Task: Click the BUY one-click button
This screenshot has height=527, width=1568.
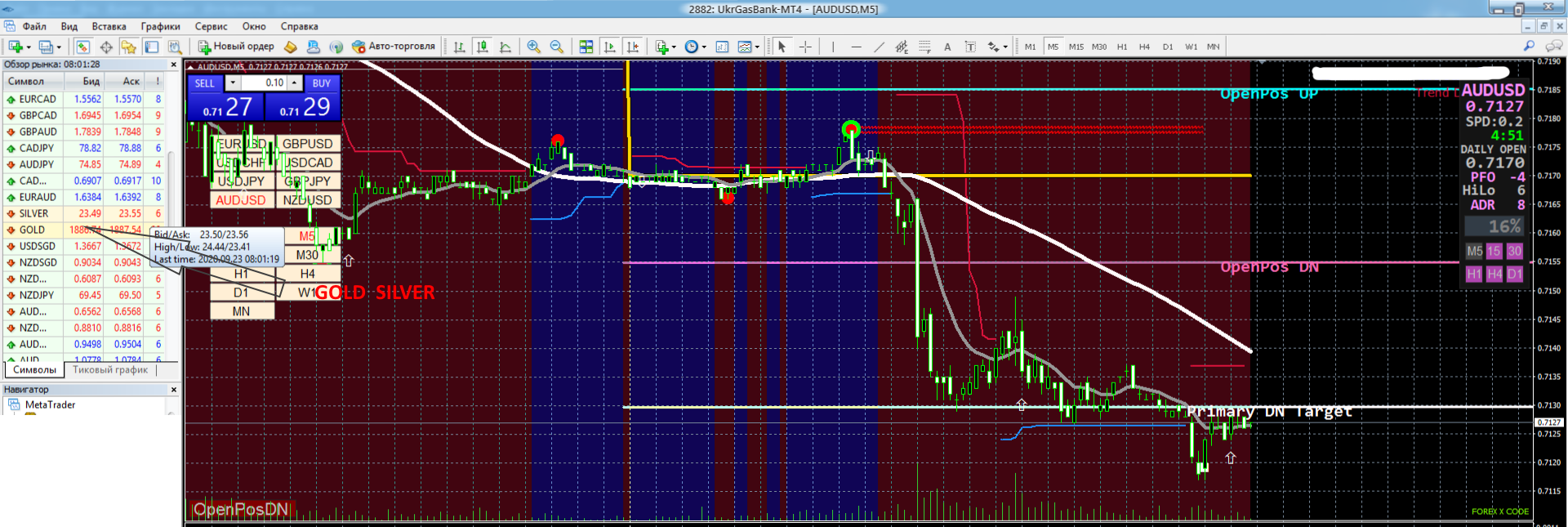Action: [322, 83]
